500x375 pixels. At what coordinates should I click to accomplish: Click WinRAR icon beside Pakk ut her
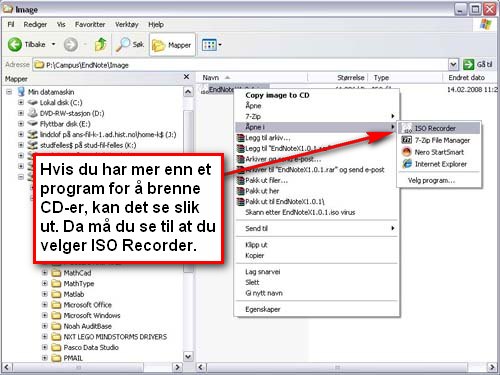[x=240, y=191]
